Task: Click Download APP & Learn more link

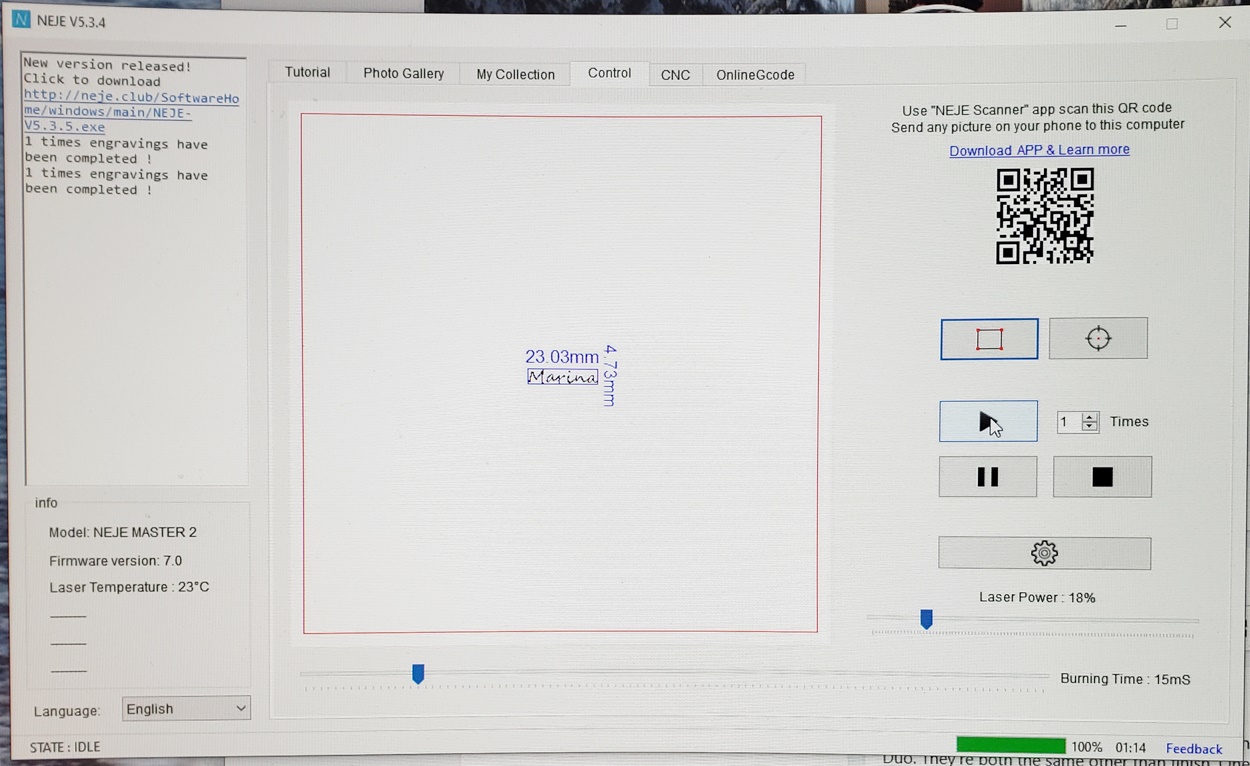Action: (x=1039, y=150)
